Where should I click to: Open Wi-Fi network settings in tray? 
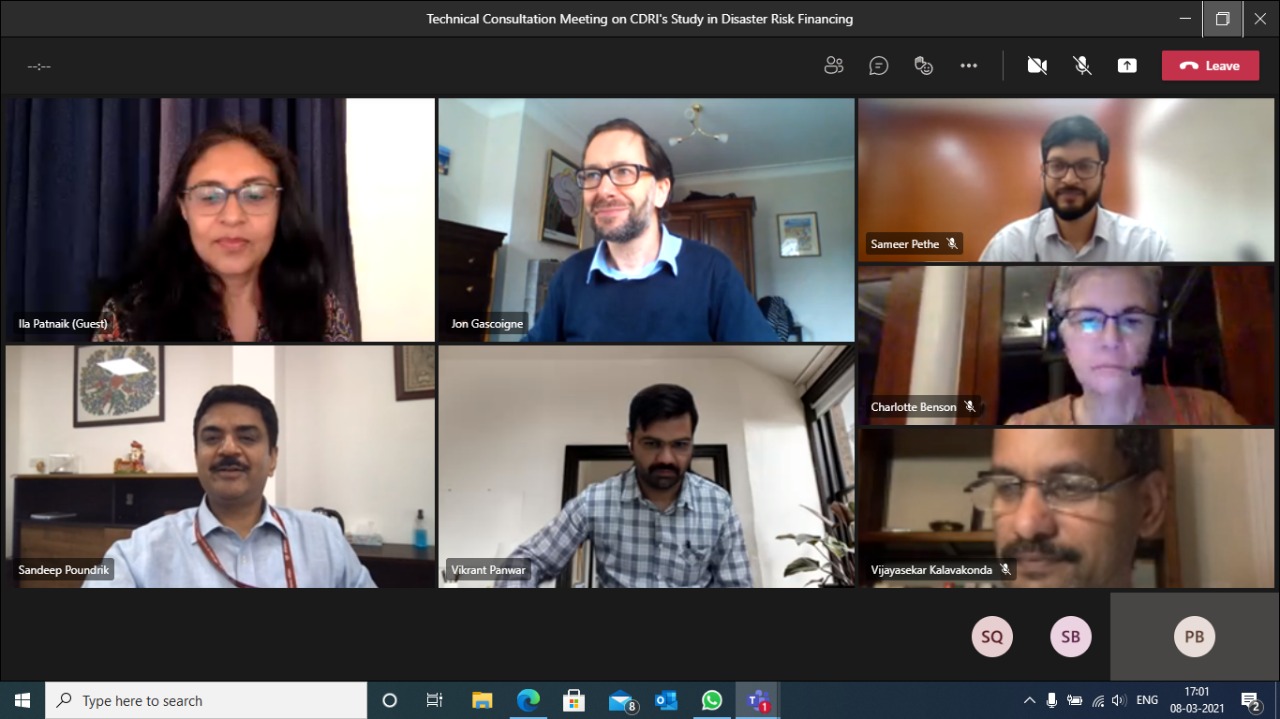pos(1098,700)
